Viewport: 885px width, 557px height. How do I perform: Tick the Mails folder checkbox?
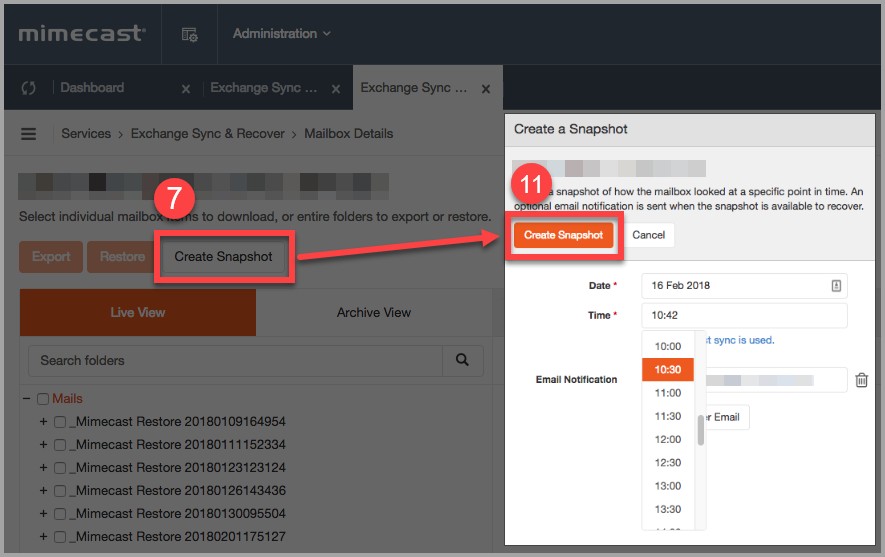click(x=43, y=399)
